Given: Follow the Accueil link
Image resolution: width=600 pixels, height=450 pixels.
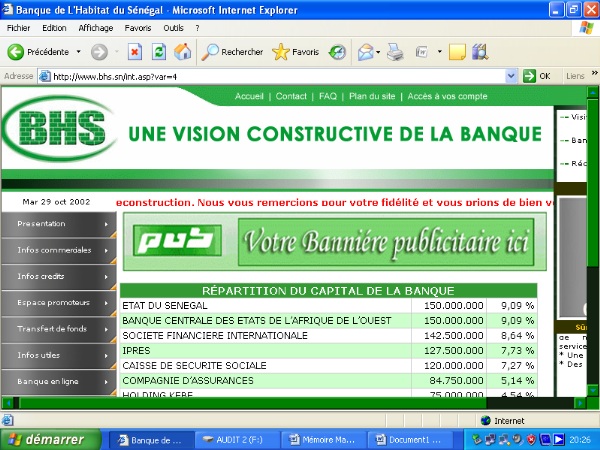Looking at the screenshot, I should click(249, 96).
